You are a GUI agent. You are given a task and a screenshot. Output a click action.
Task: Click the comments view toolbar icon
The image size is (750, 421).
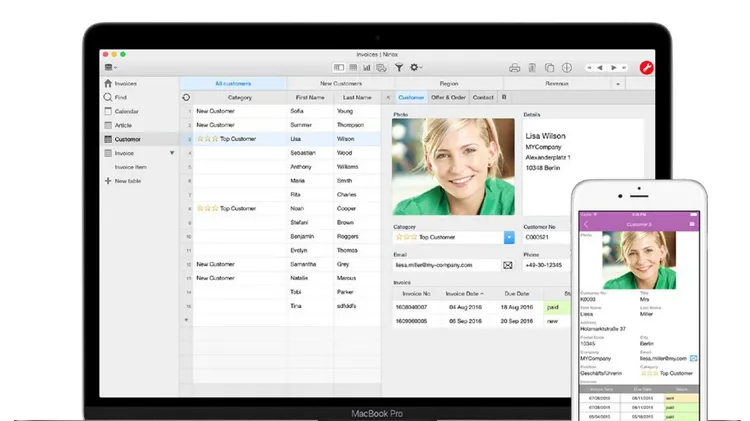coord(381,68)
